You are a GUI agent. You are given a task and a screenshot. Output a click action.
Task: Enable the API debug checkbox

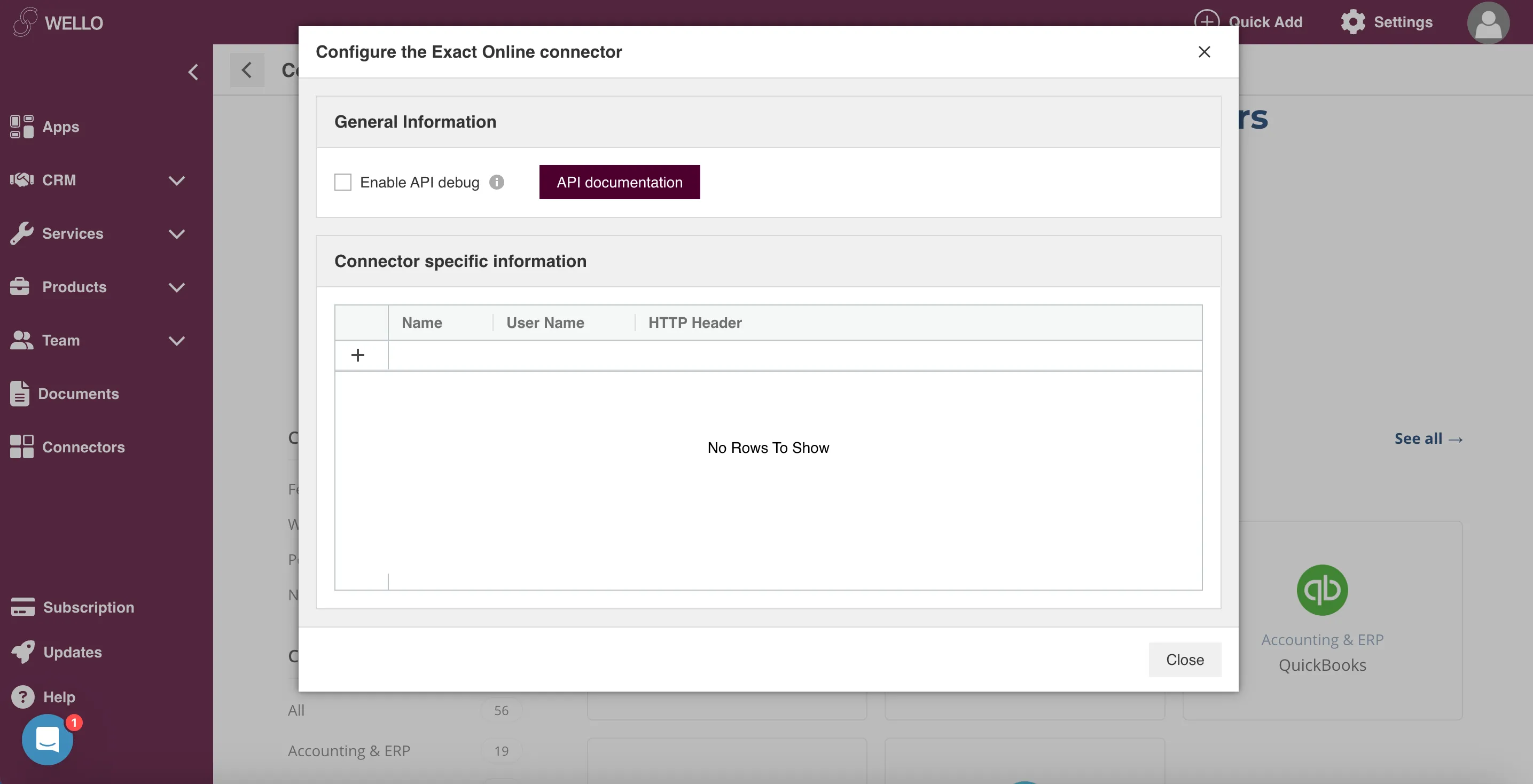coord(343,182)
